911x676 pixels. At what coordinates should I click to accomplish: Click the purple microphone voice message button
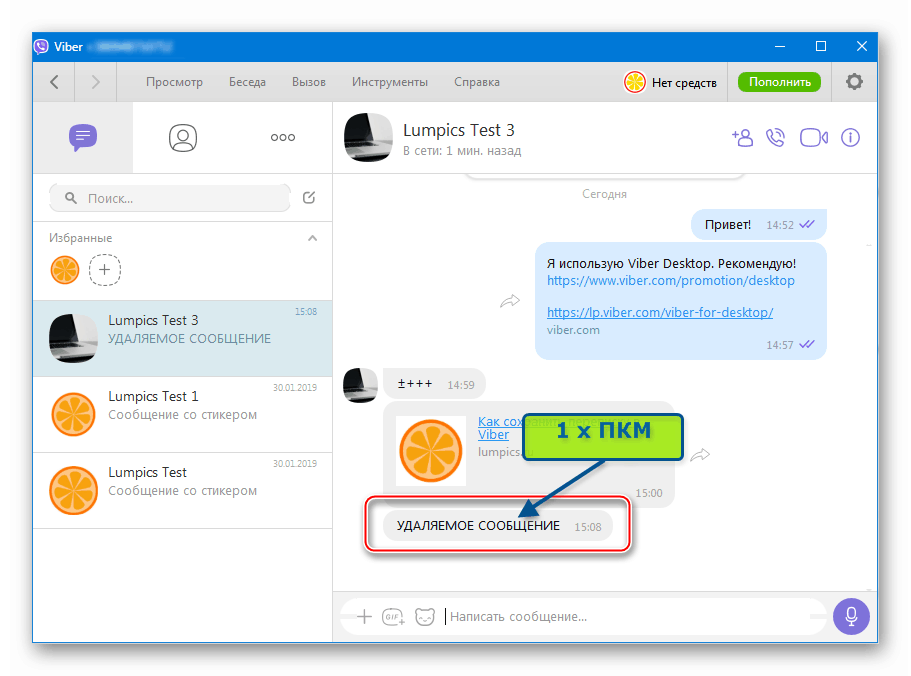(x=851, y=616)
